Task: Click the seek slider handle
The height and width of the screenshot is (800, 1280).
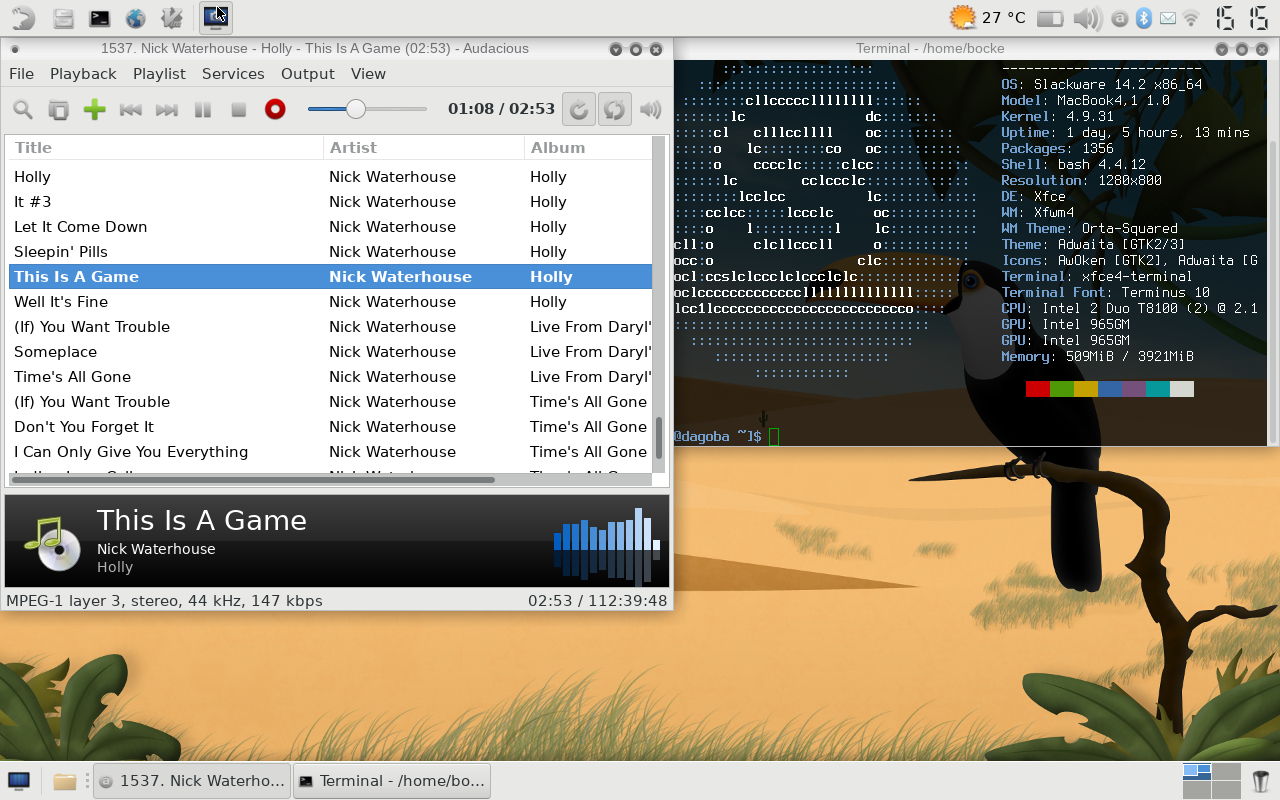Action: pos(355,109)
